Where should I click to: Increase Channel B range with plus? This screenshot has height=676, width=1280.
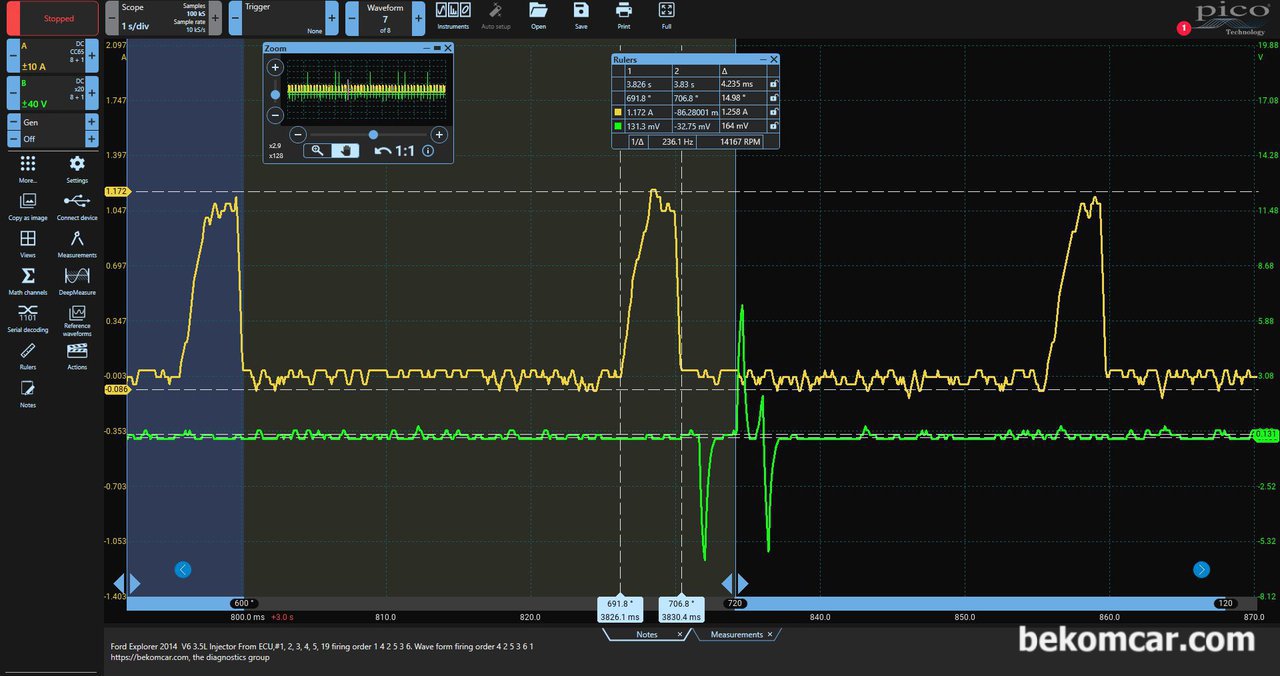tap(92, 93)
